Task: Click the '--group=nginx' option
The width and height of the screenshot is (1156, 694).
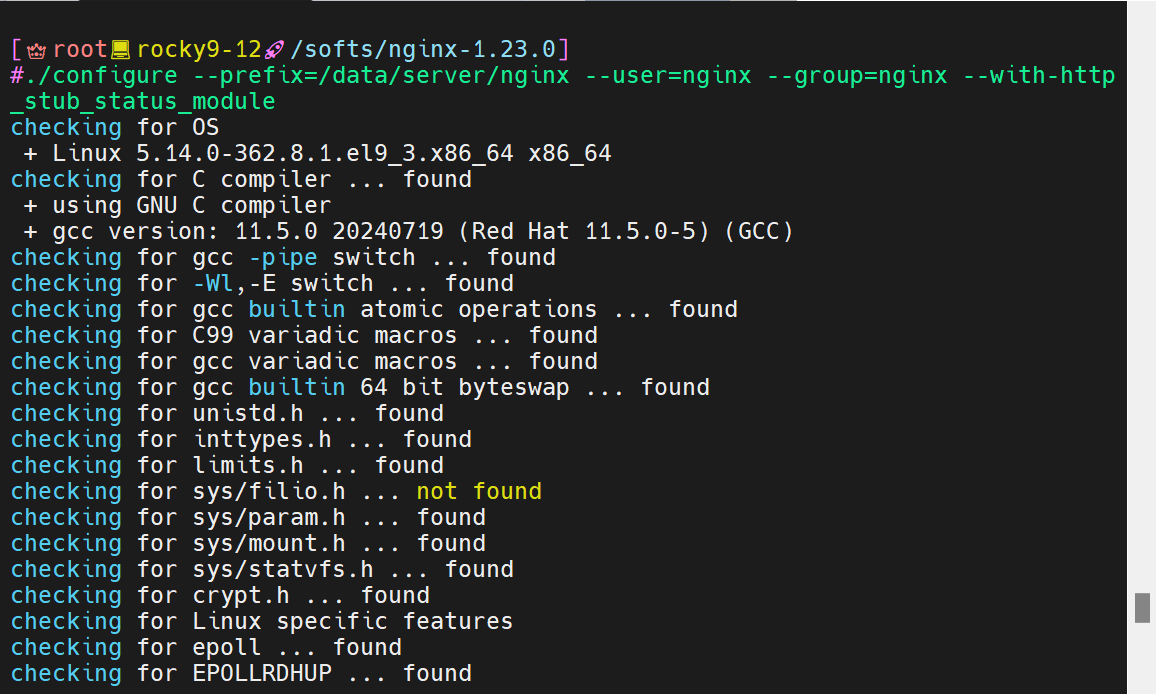Action: pyautogui.click(x=857, y=75)
